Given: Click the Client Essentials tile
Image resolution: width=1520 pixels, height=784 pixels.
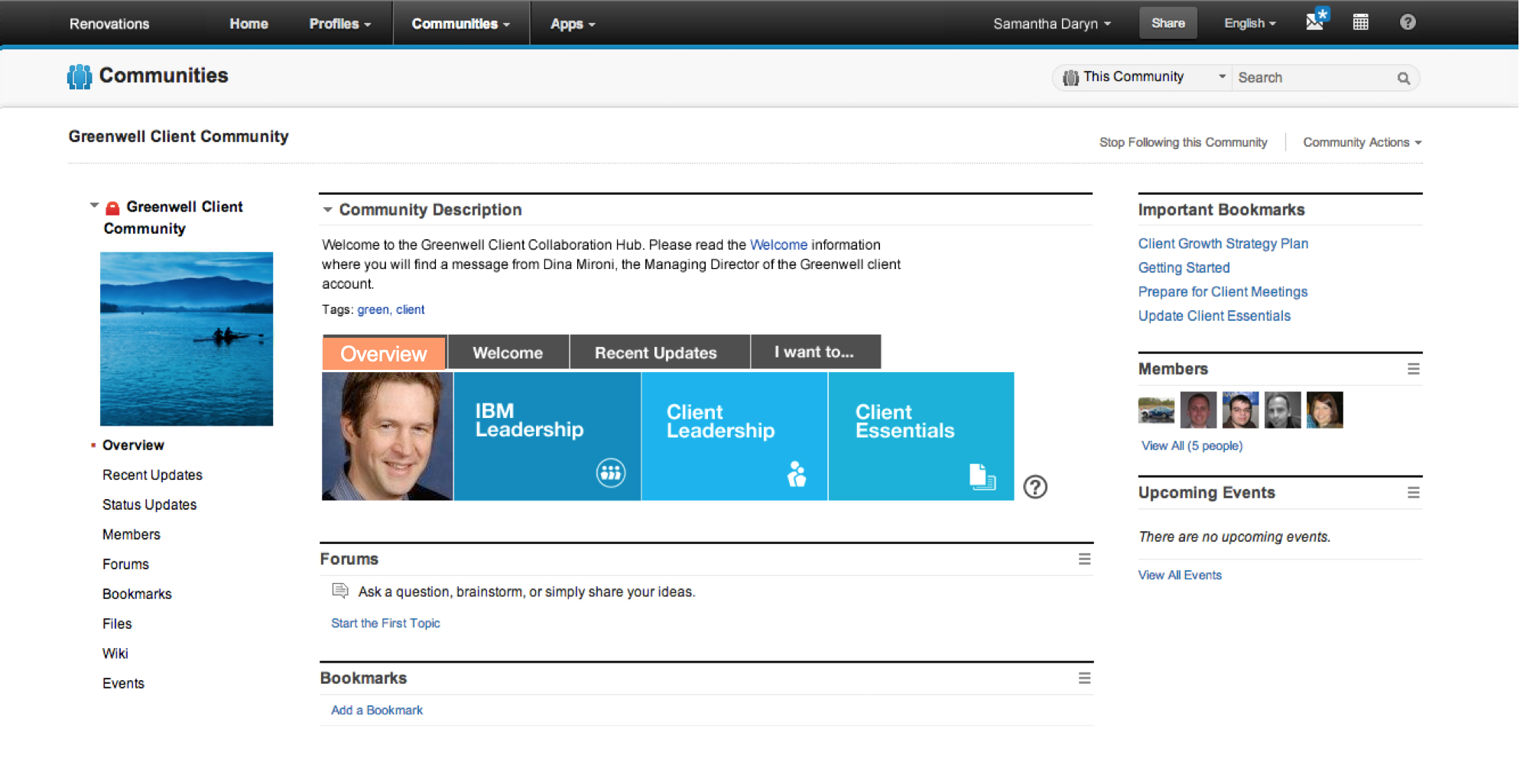Looking at the screenshot, I should pos(921,436).
